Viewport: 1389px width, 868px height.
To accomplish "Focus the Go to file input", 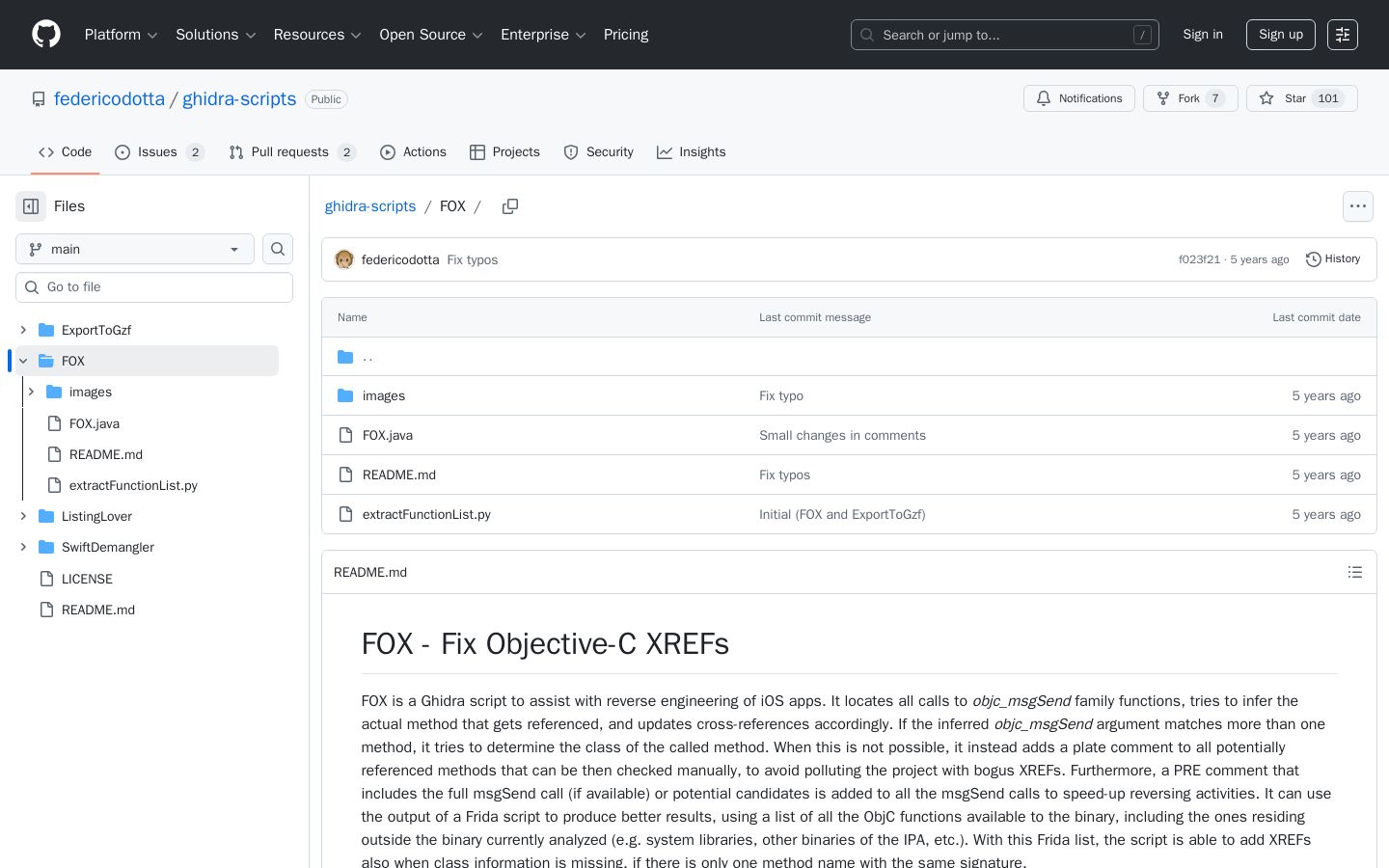I will coord(154,287).
